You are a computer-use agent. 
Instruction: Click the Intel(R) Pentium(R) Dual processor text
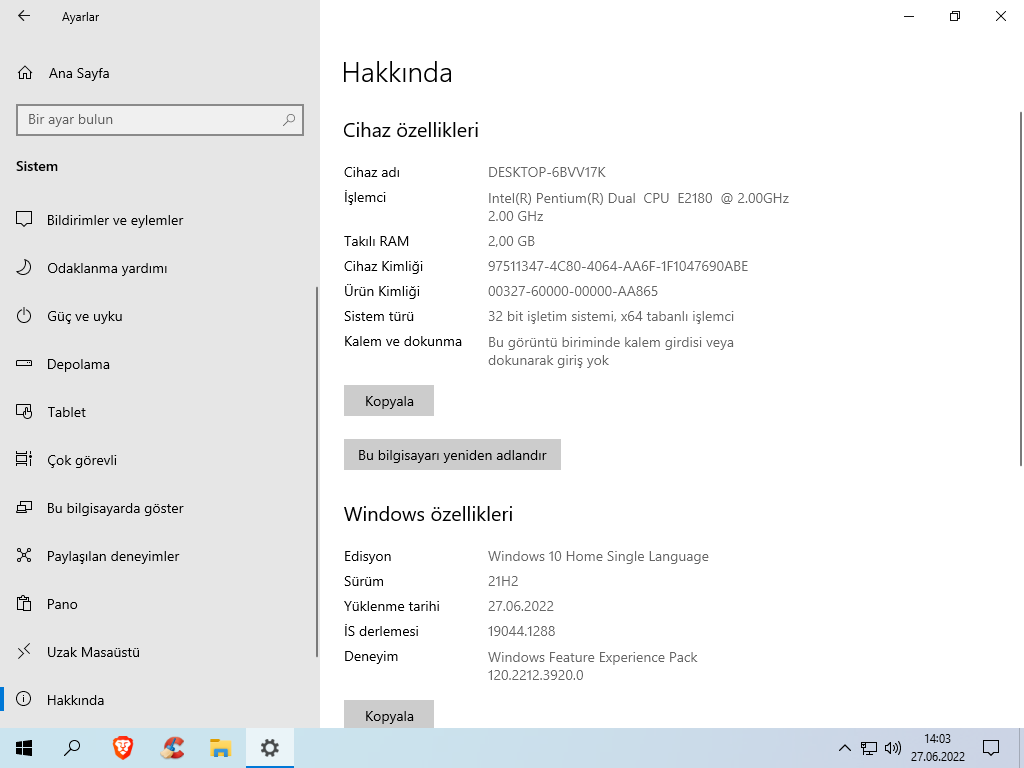point(638,207)
